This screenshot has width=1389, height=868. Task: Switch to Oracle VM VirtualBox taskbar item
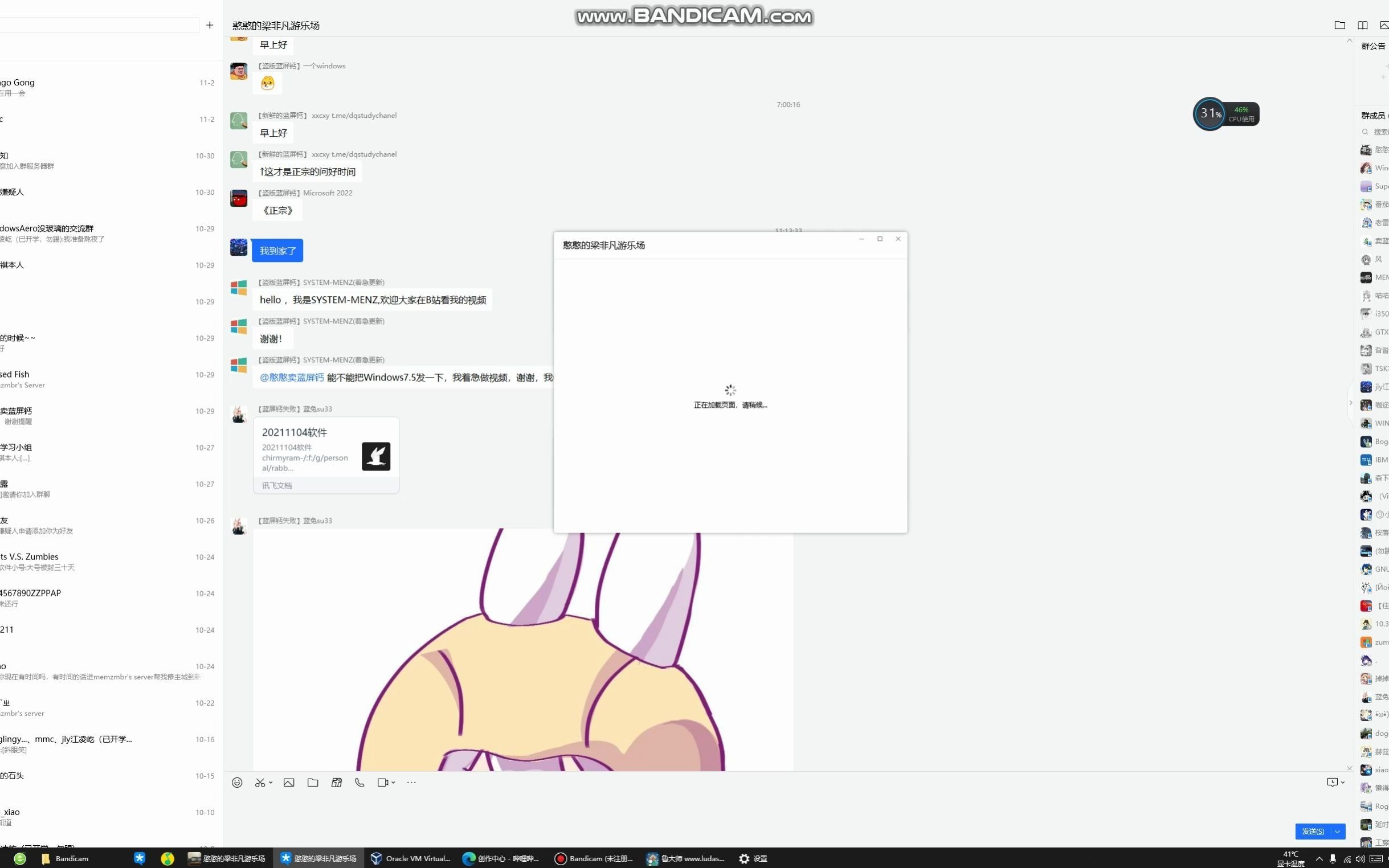pyautogui.click(x=411, y=858)
